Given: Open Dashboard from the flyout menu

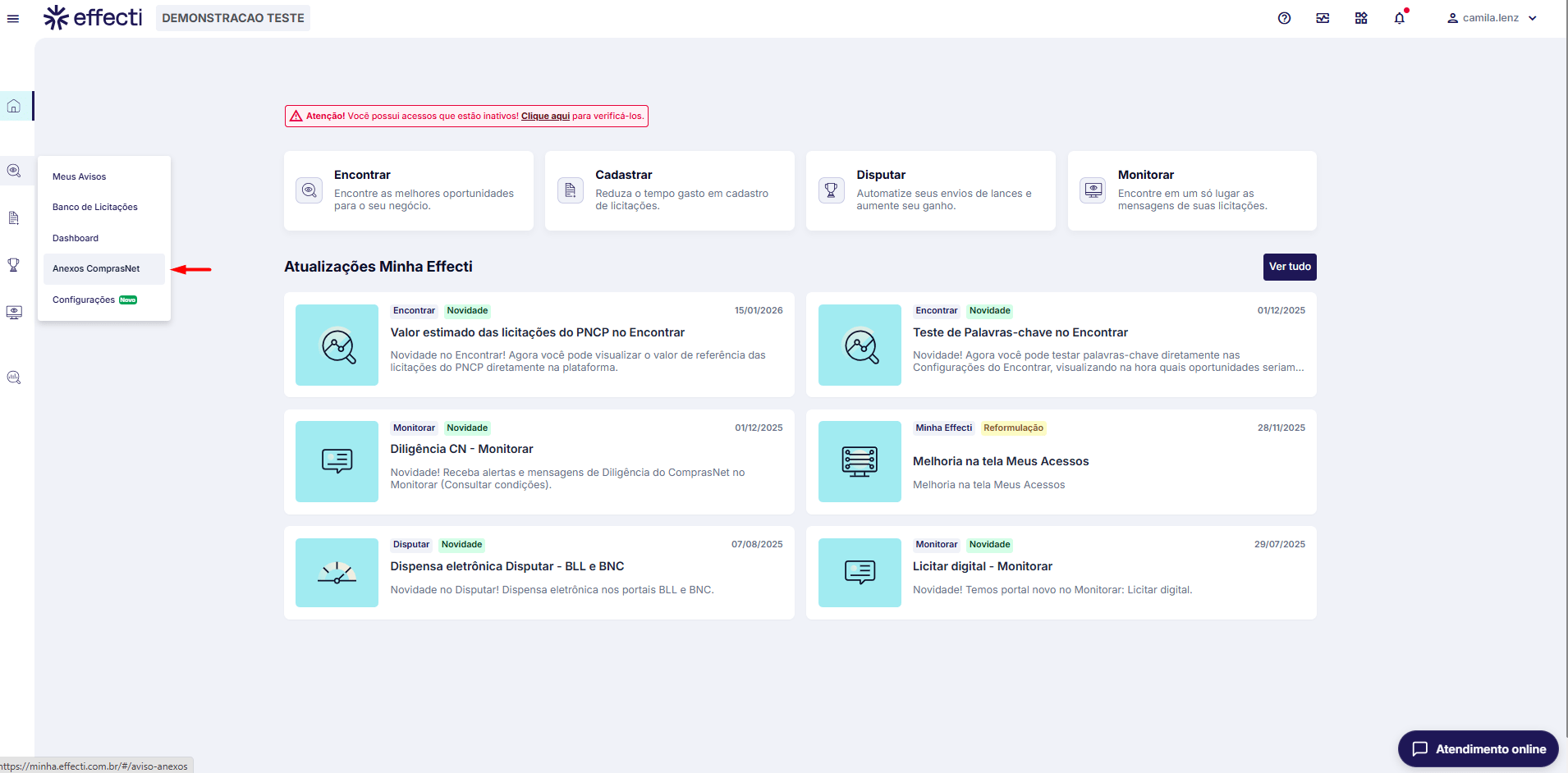Looking at the screenshot, I should [x=76, y=238].
